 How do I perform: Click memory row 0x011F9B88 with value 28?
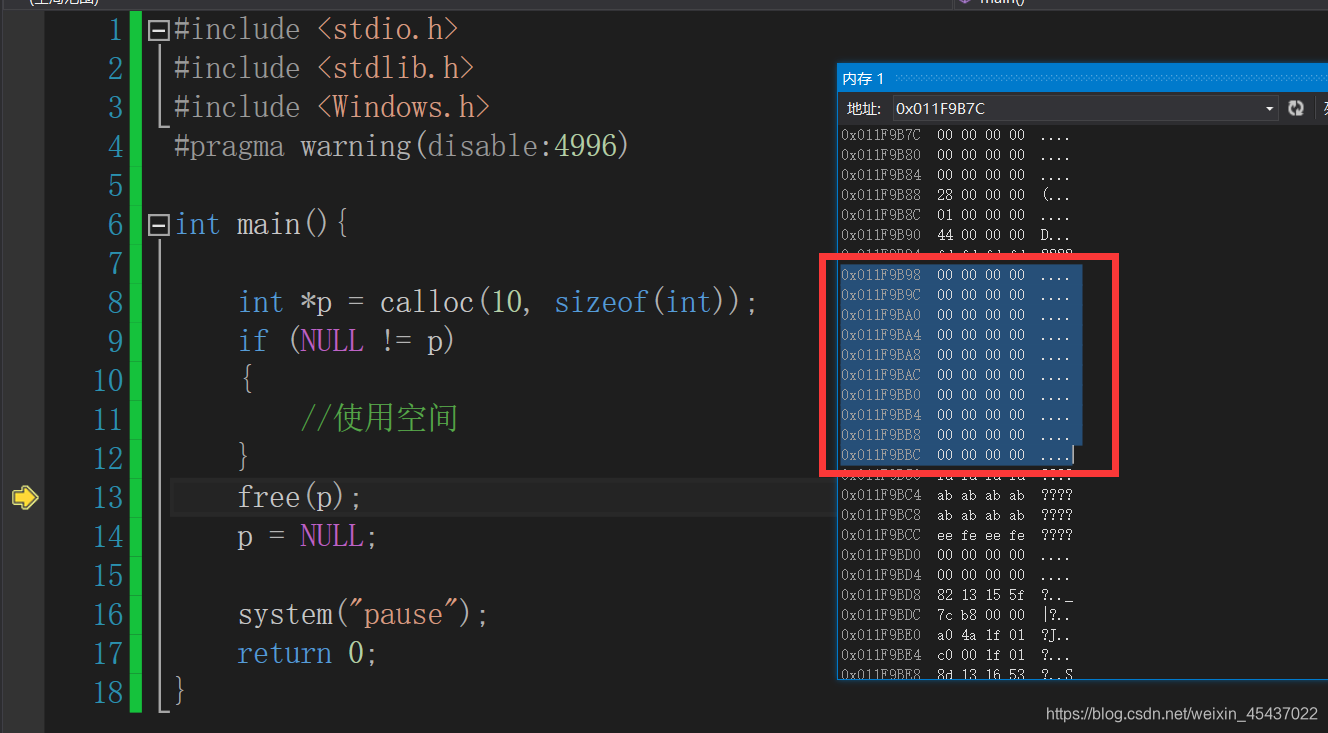coord(955,195)
